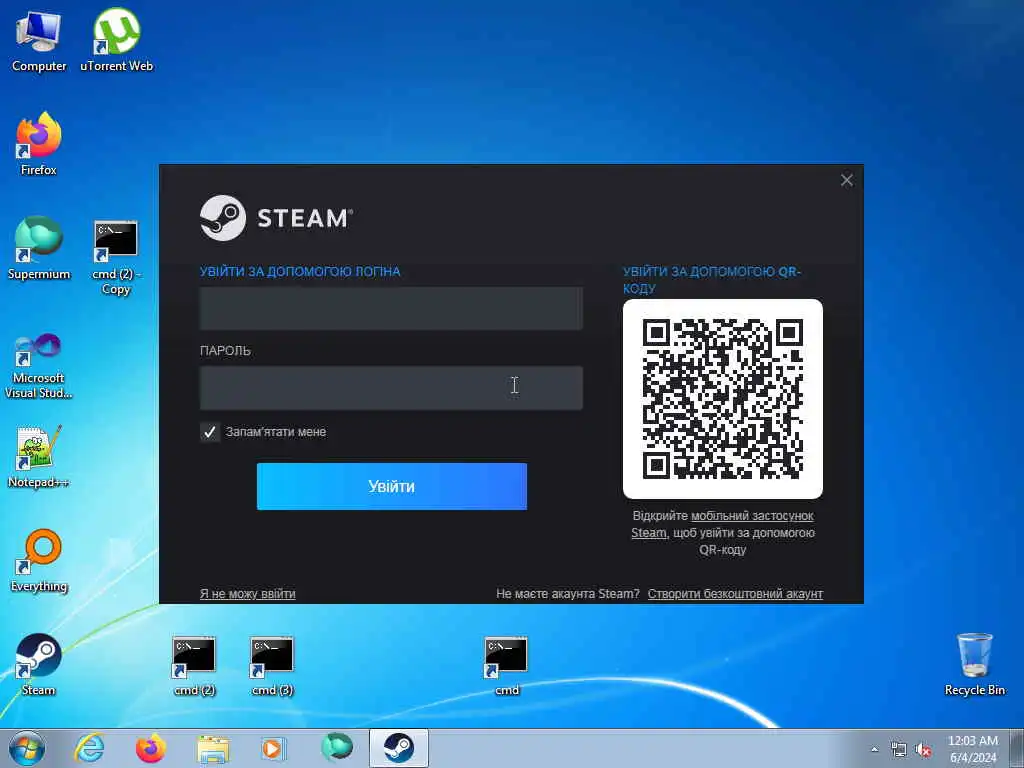Select the cmd (2) - Copy shortcut

(116, 257)
